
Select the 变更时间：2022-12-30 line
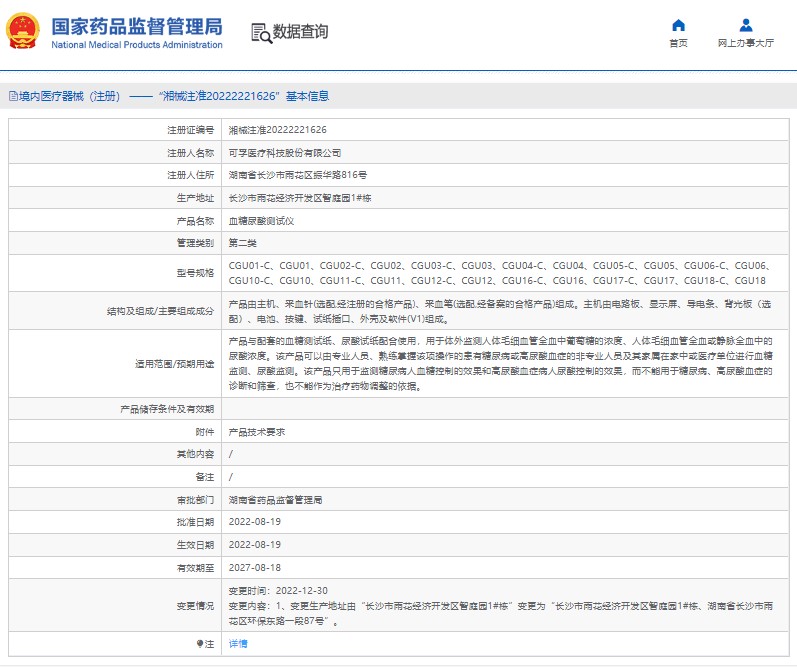[x=278, y=591]
